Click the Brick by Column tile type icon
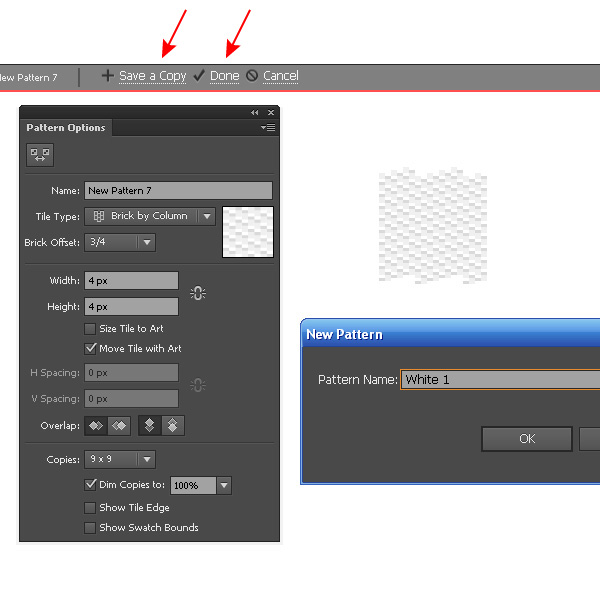 (x=99, y=216)
